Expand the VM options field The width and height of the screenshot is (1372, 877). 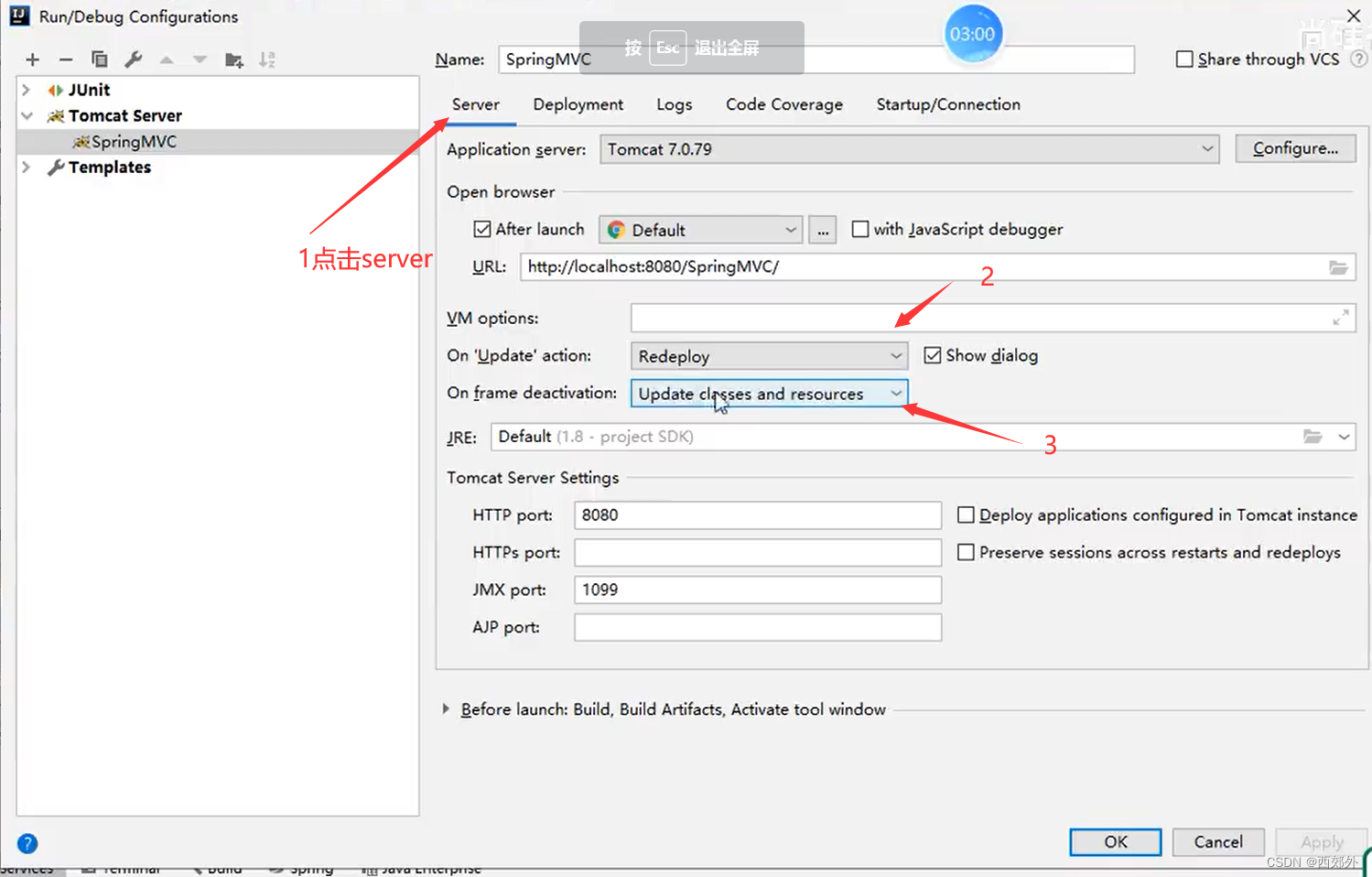click(x=1341, y=318)
